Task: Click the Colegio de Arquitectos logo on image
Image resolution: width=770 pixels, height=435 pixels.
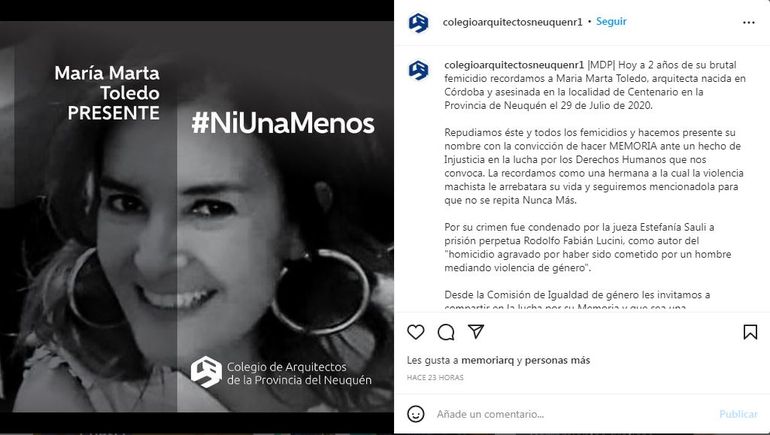Action: click(x=206, y=372)
